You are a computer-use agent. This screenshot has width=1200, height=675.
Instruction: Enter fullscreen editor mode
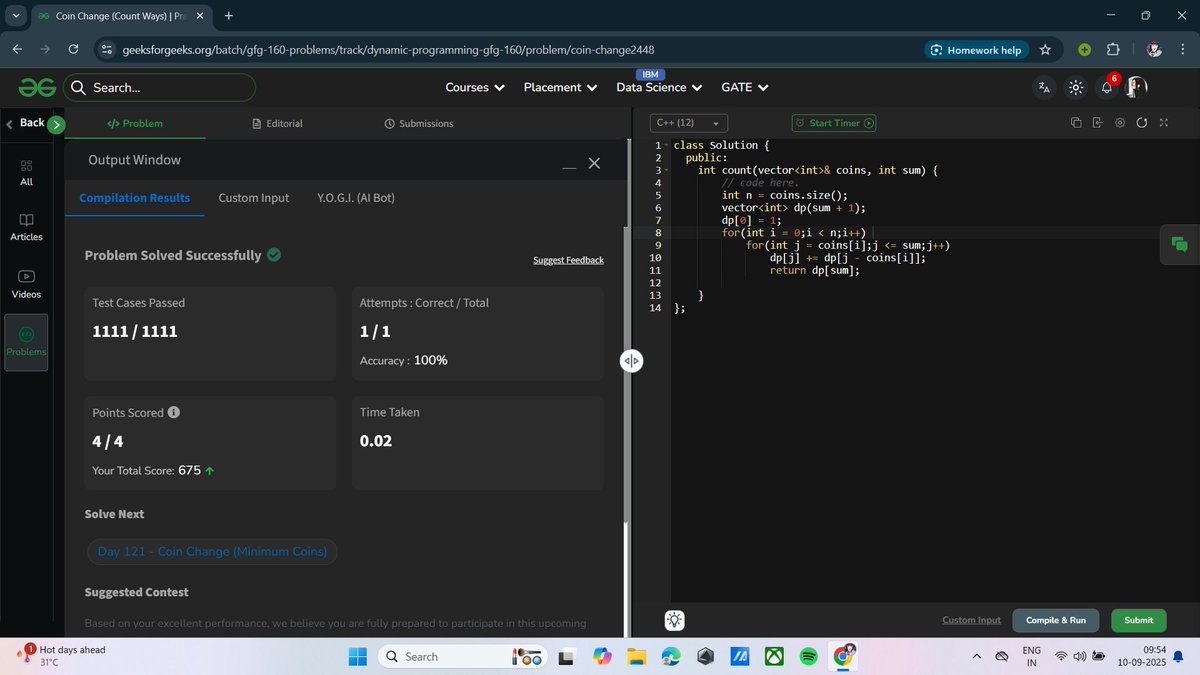click(1163, 123)
